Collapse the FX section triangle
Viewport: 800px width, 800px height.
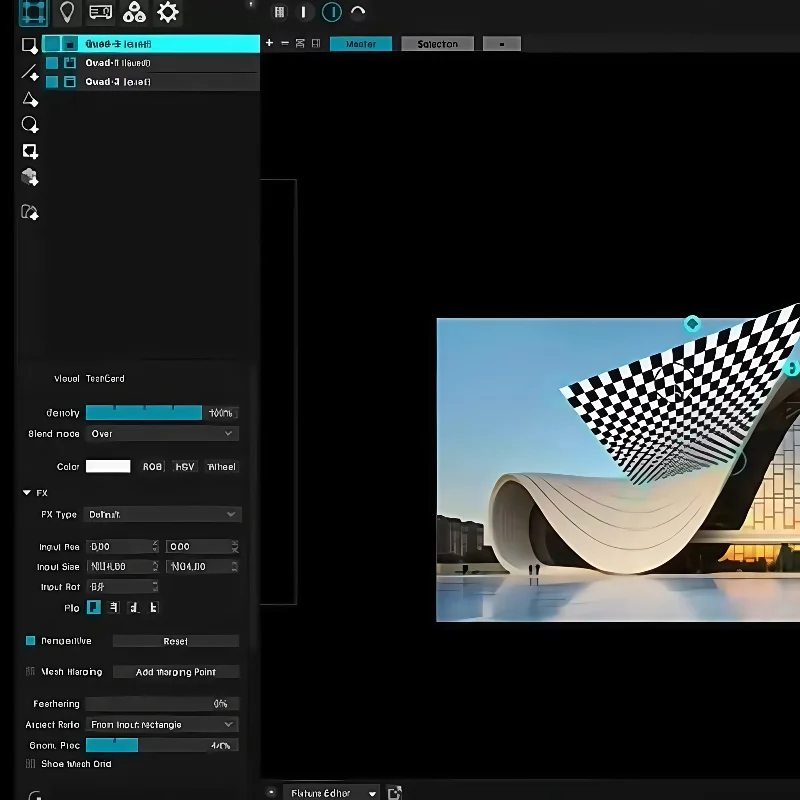pos(27,493)
